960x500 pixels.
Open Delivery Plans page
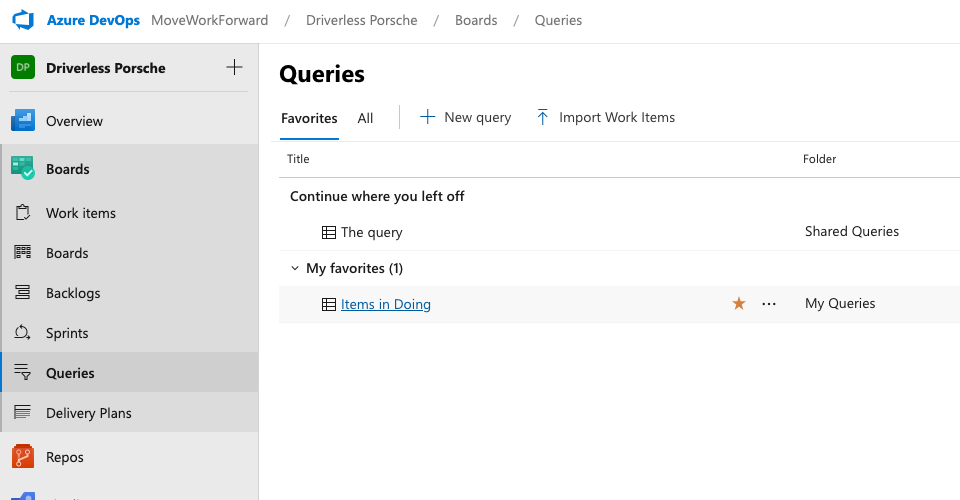coord(88,413)
